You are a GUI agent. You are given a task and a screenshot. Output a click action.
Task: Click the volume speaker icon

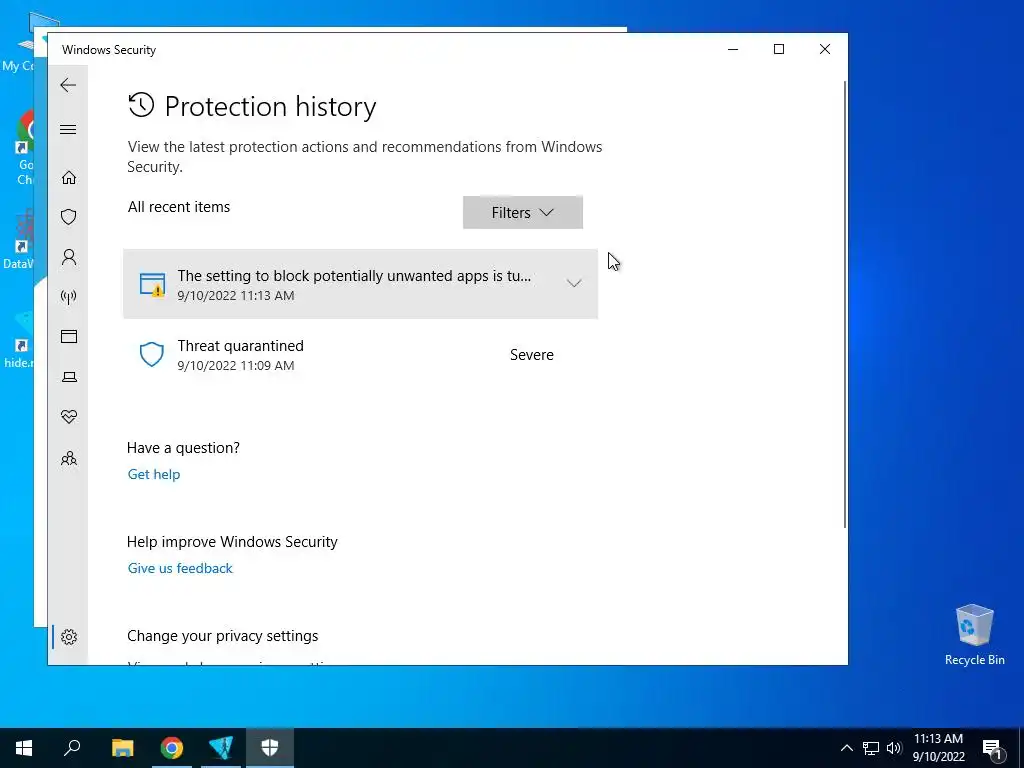[894, 748]
